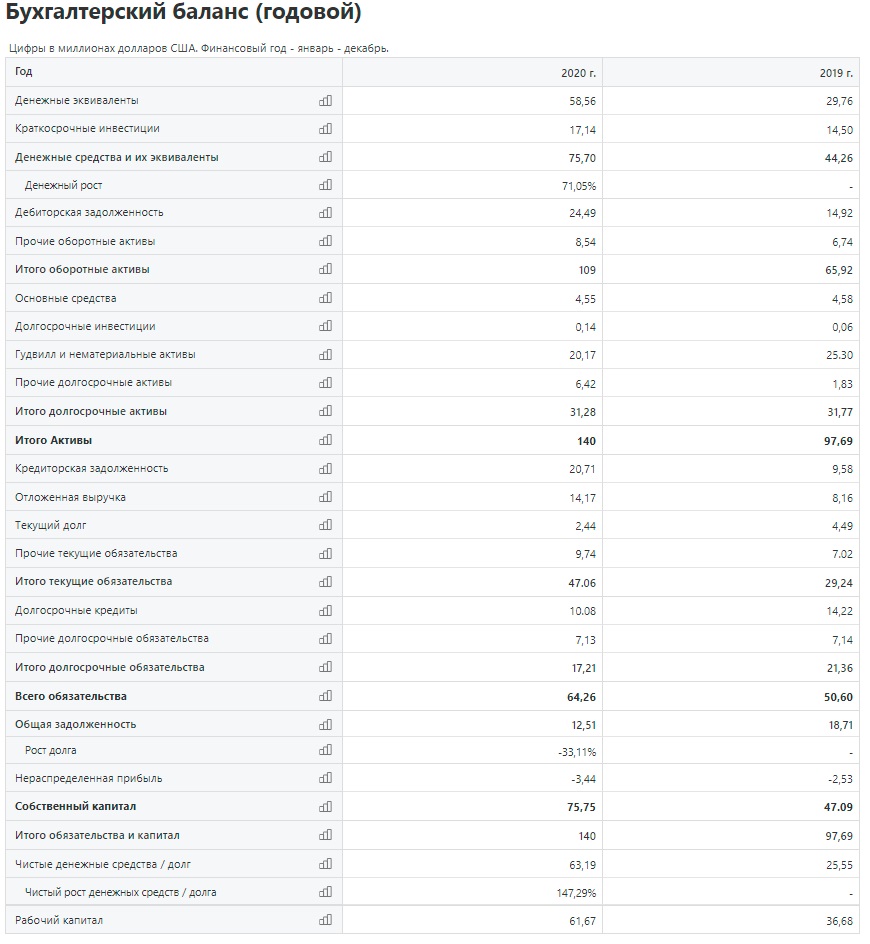Open chart icon for Итого Активы
The height and width of the screenshot is (944, 870).
coord(325,440)
